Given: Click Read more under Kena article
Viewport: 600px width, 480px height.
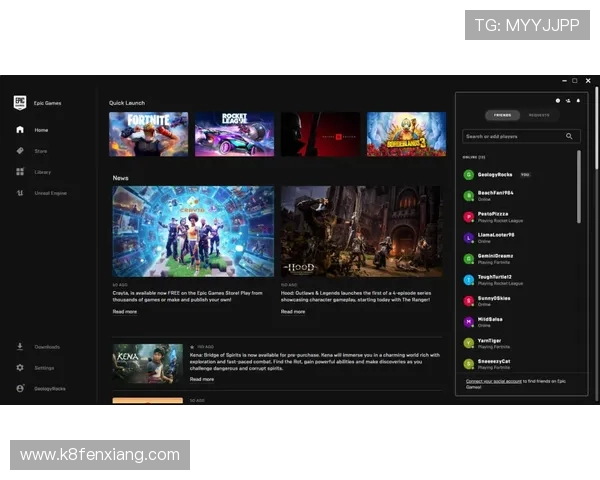Looking at the screenshot, I should pos(202,379).
